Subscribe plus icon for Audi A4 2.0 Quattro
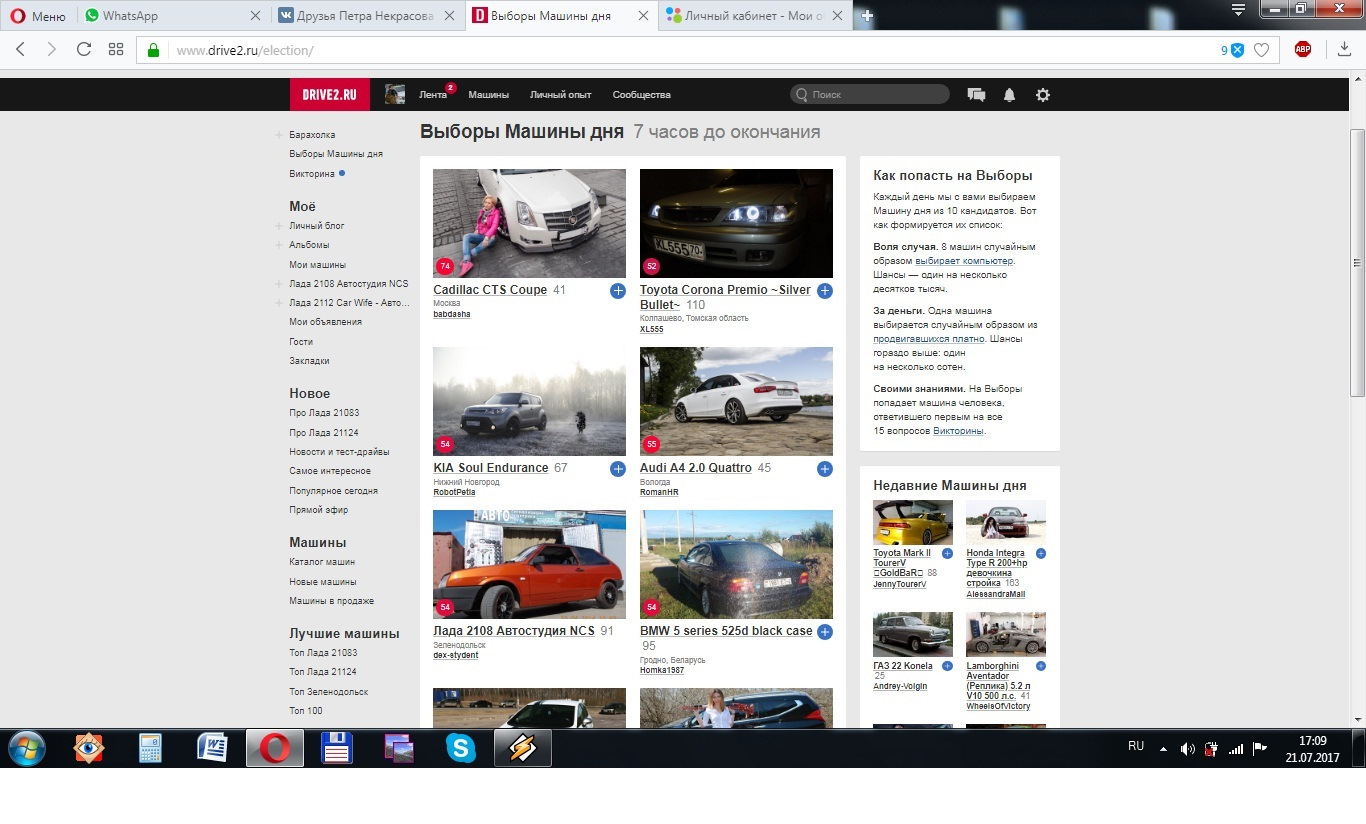 (825, 469)
